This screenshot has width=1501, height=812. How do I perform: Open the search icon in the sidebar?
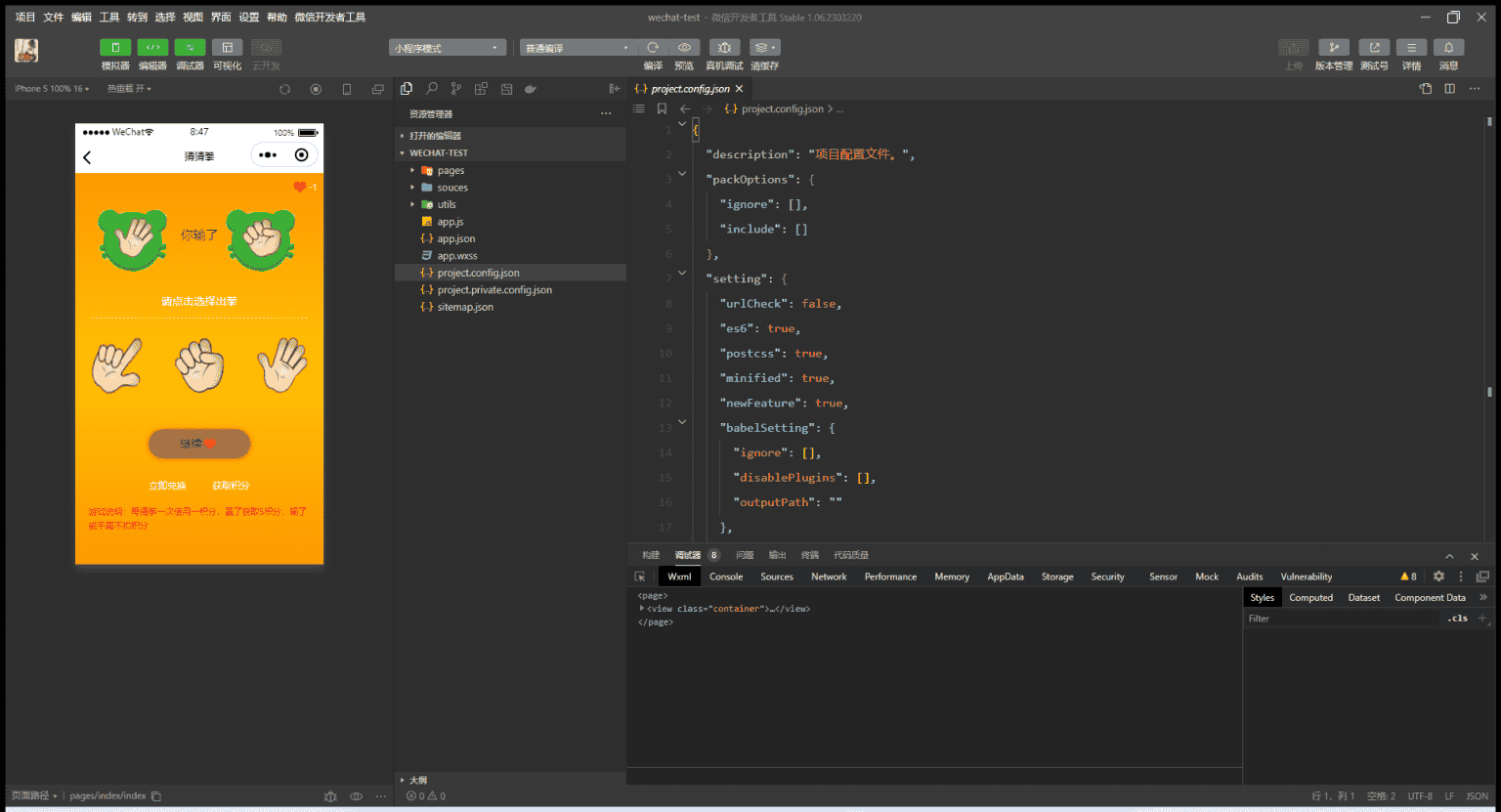point(431,89)
